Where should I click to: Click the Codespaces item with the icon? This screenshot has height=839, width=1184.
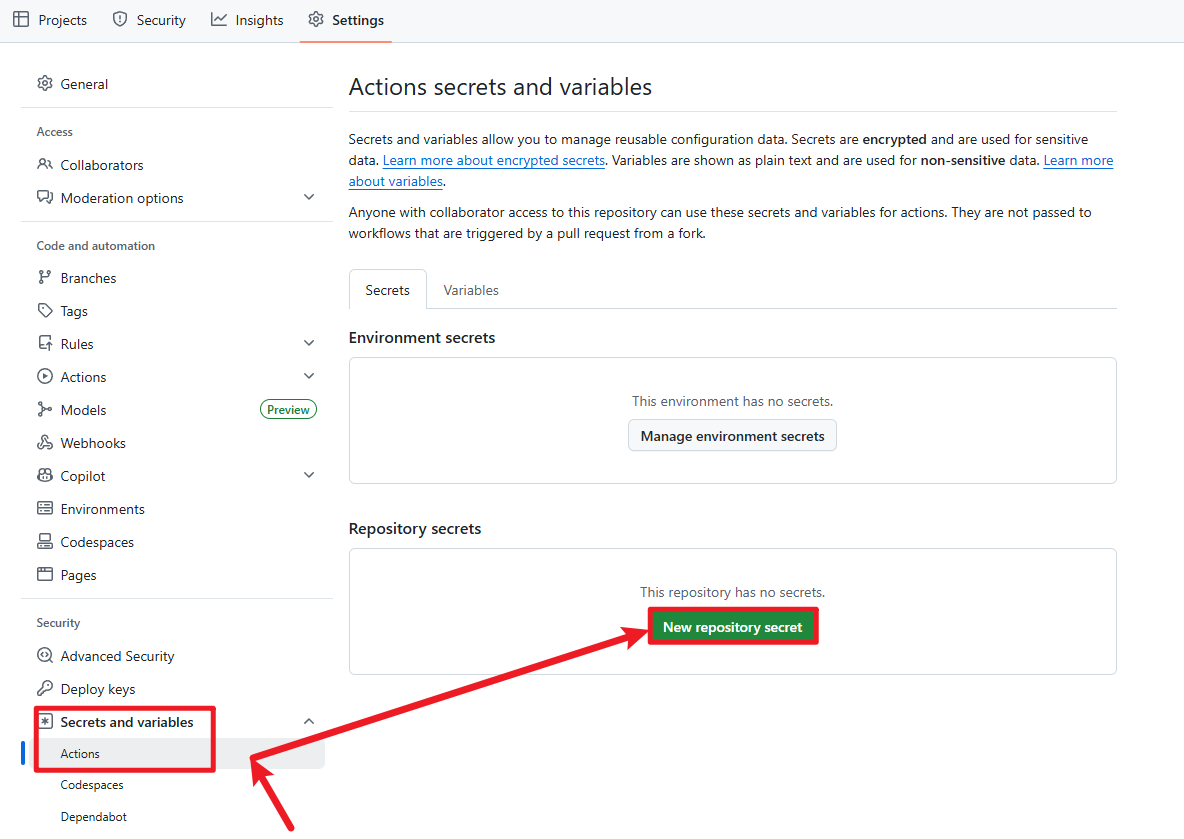pos(177,542)
